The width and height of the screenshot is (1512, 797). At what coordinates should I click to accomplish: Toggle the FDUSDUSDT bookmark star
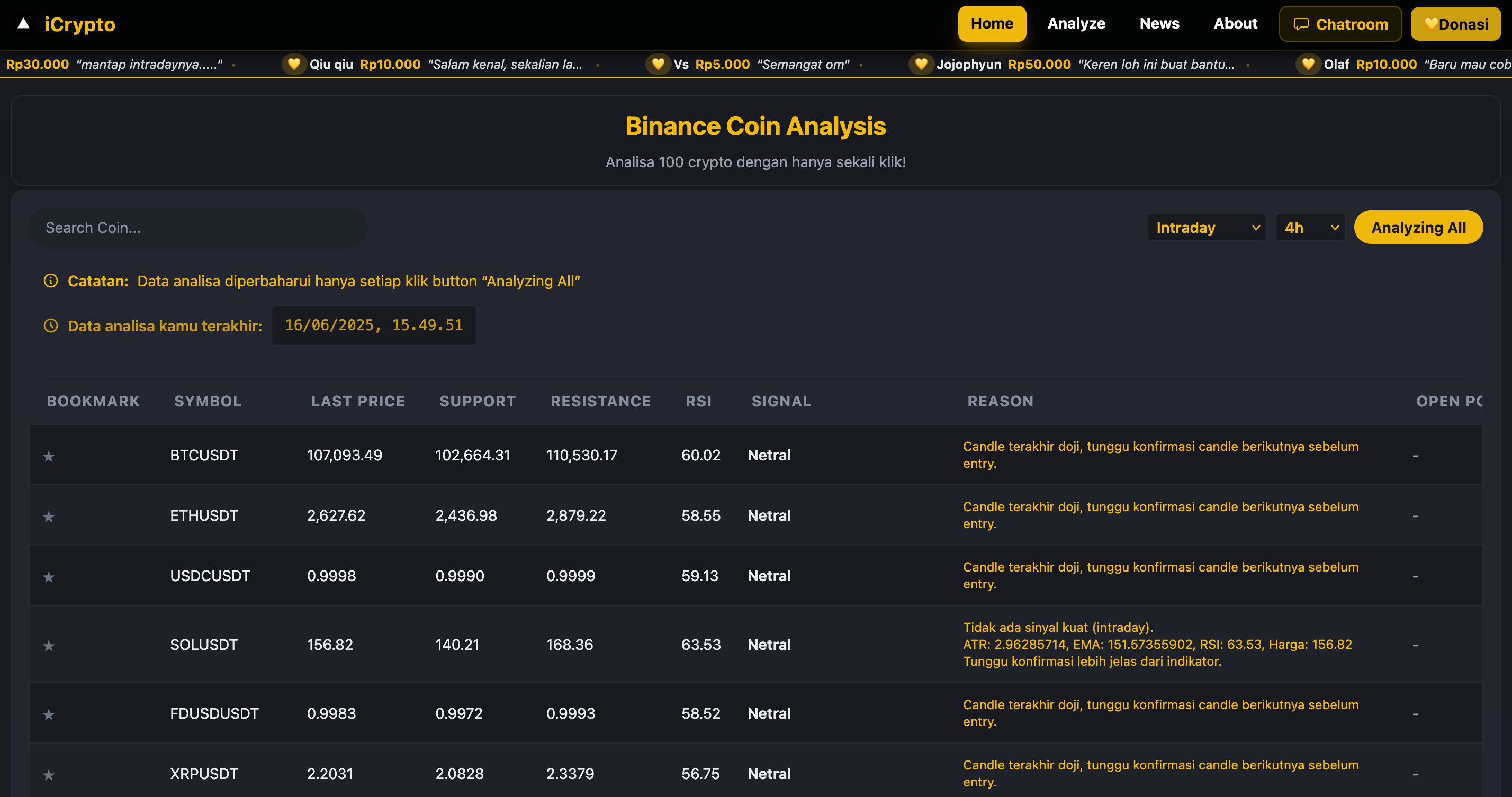click(x=49, y=714)
